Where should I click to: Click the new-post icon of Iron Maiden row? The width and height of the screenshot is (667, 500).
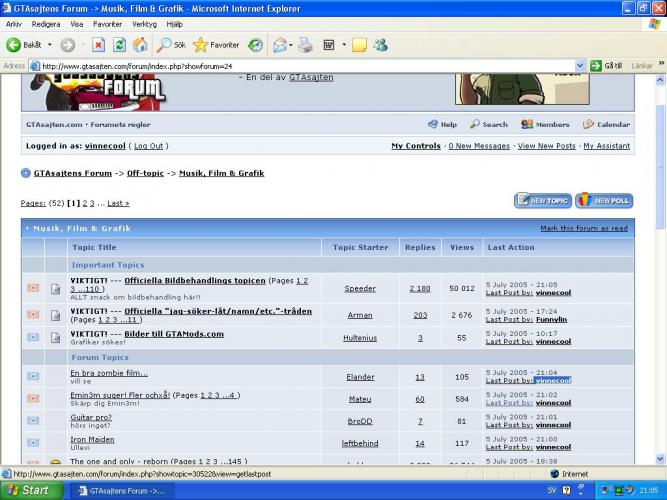click(33, 443)
